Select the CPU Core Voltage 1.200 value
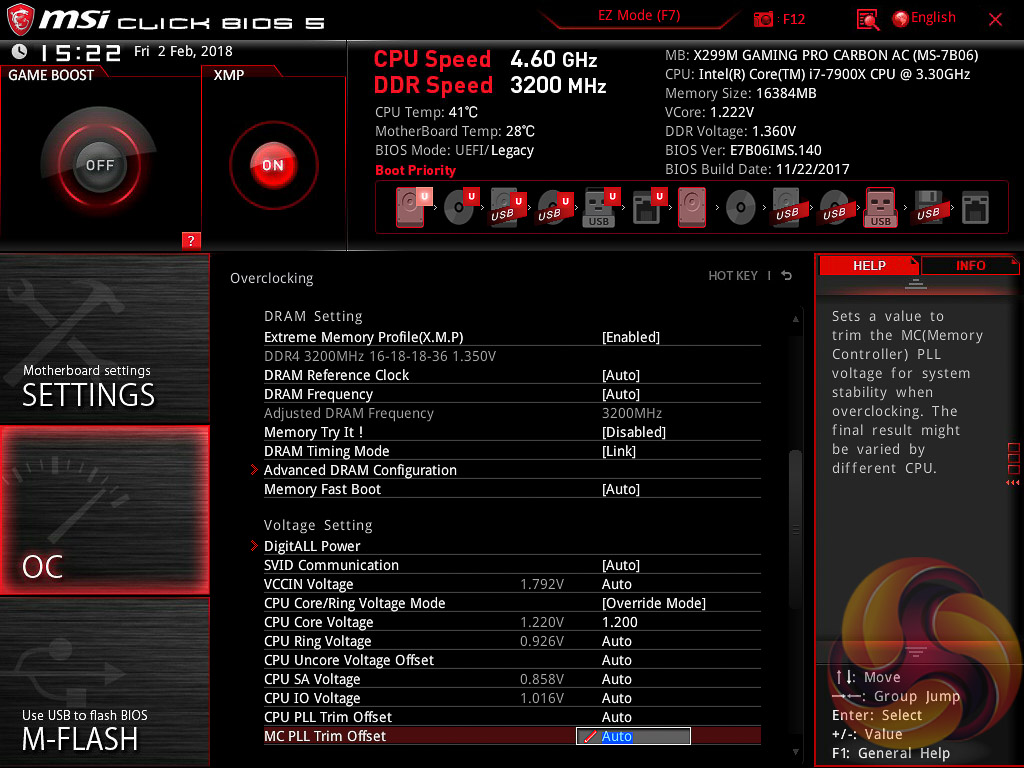This screenshot has height=768, width=1024. (619, 622)
